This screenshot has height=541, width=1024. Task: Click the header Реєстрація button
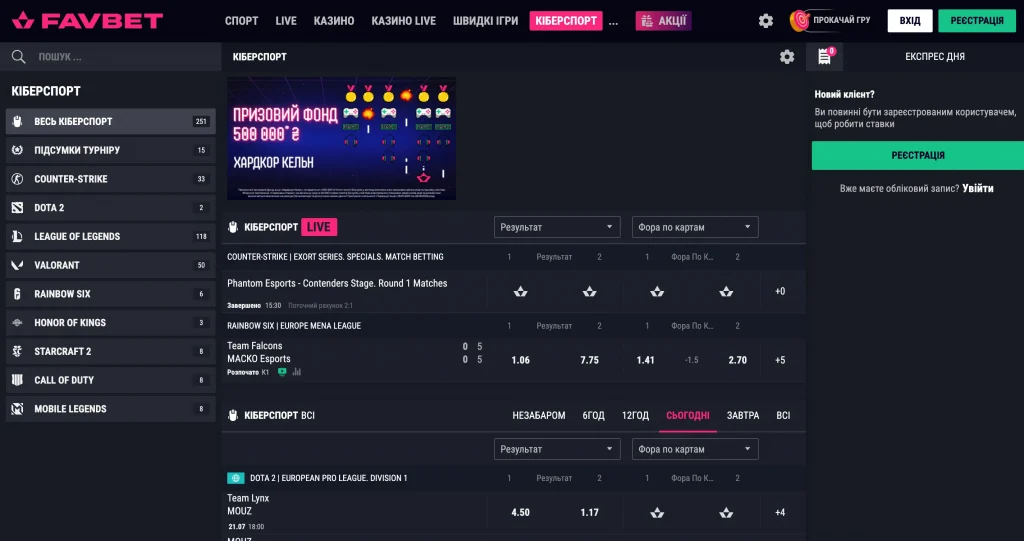[977, 21]
